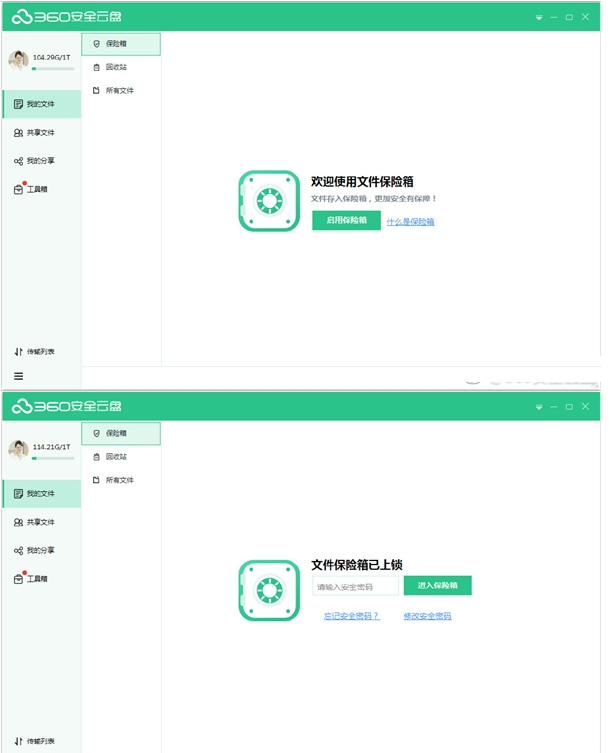Open 我的文件 in top window sidebar

pyautogui.click(x=42, y=104)
